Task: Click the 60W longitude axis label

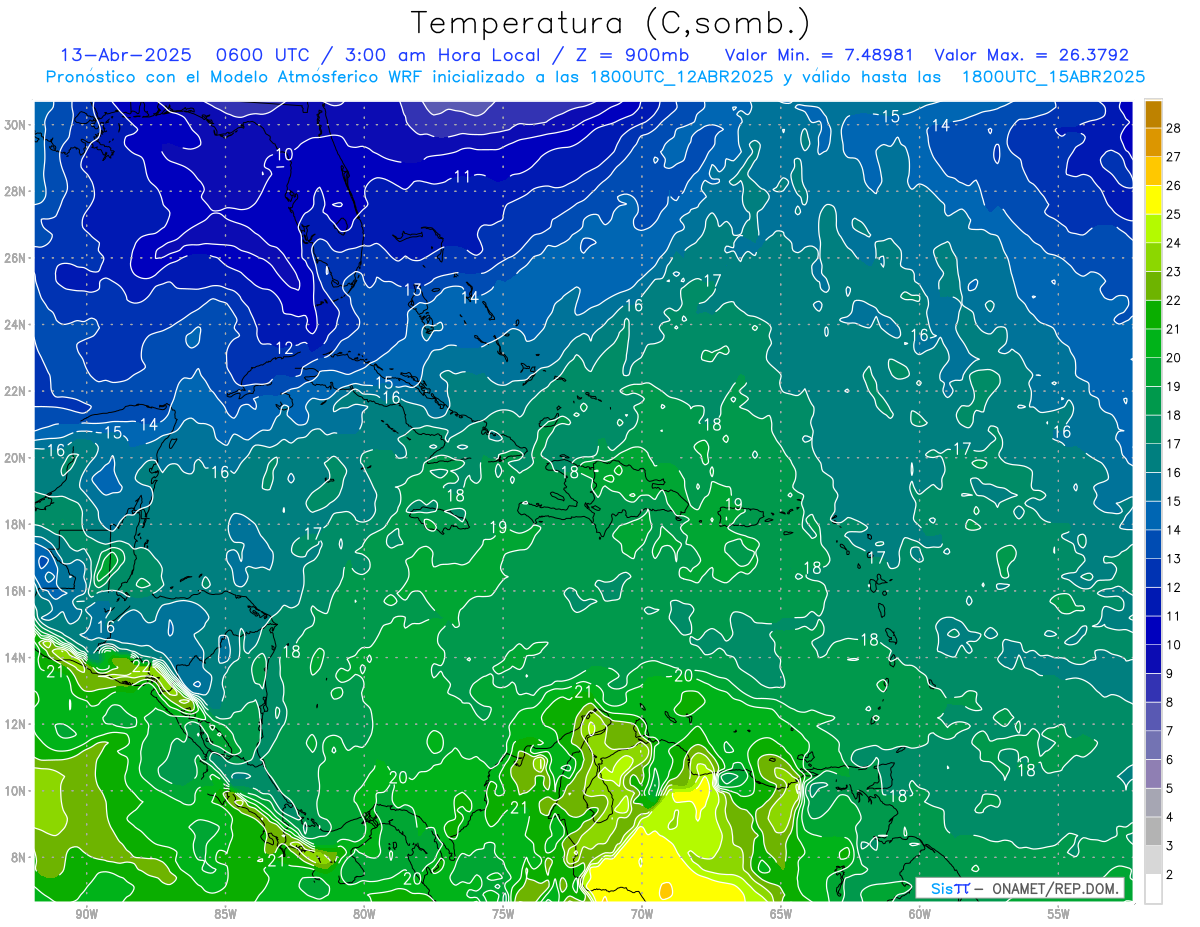Action: pos(920,914)
